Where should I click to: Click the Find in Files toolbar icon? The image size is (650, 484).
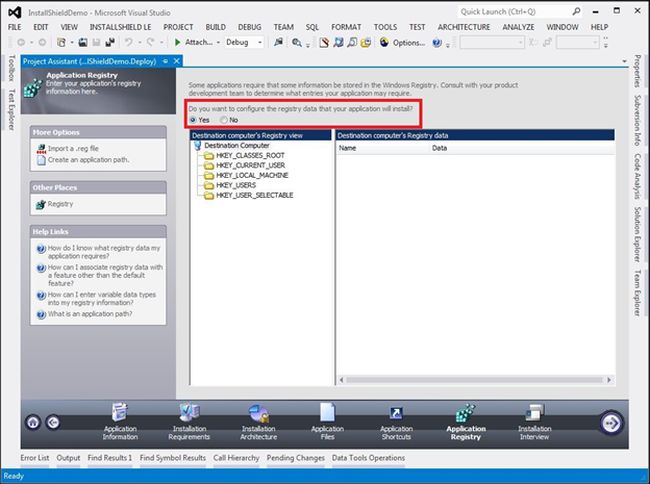pyautogui.click(x=296, y=42)
